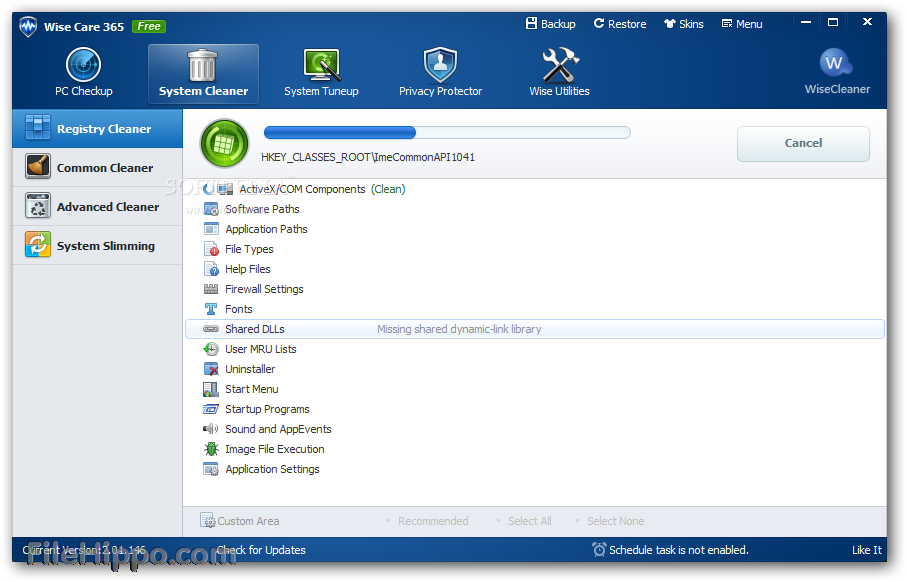The width and height of the screenshot is (907, 582).
Task: Choose the Recommended selection link
Action: click(433, 521)
